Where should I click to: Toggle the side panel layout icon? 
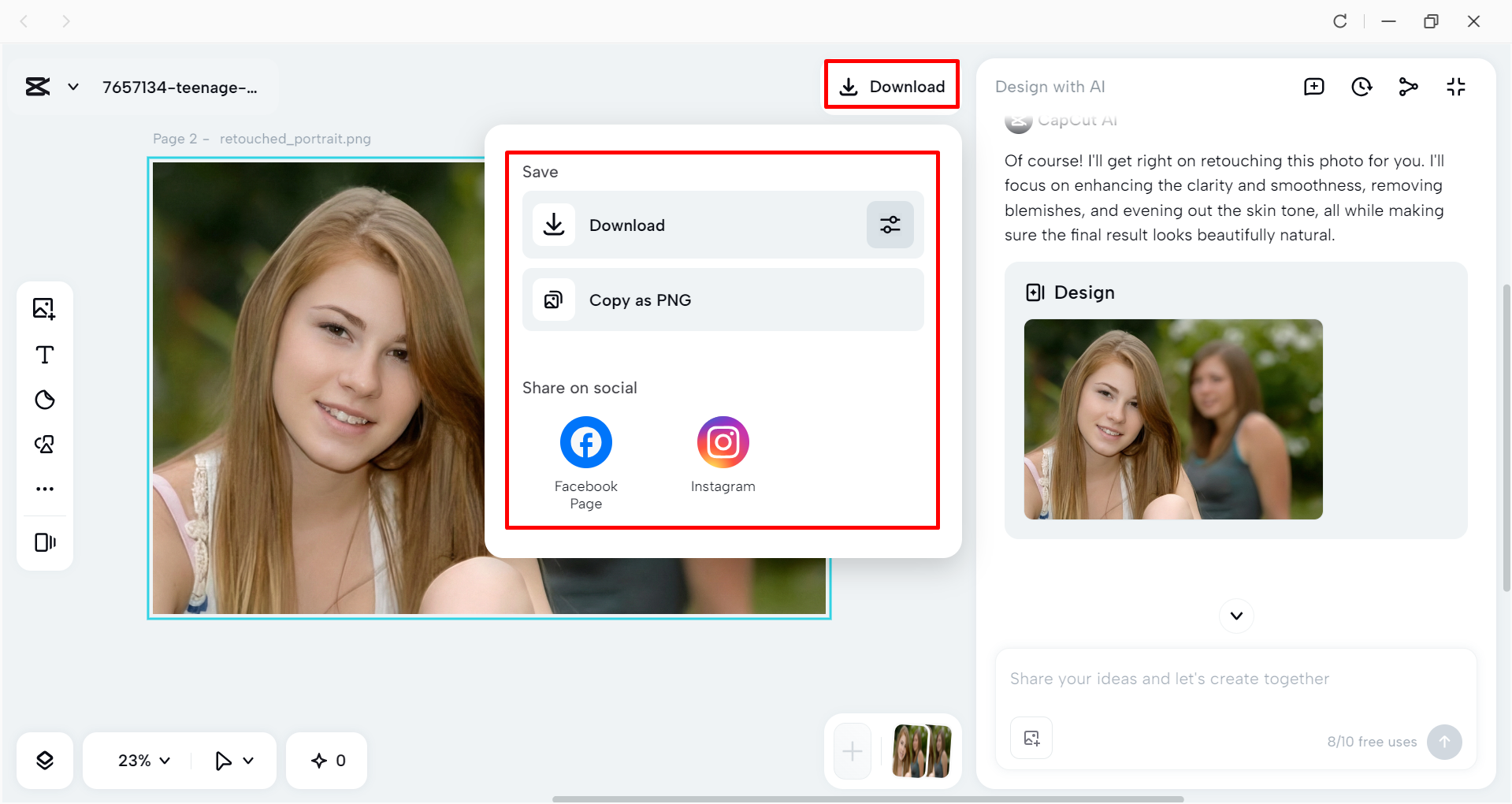[45, 542]
